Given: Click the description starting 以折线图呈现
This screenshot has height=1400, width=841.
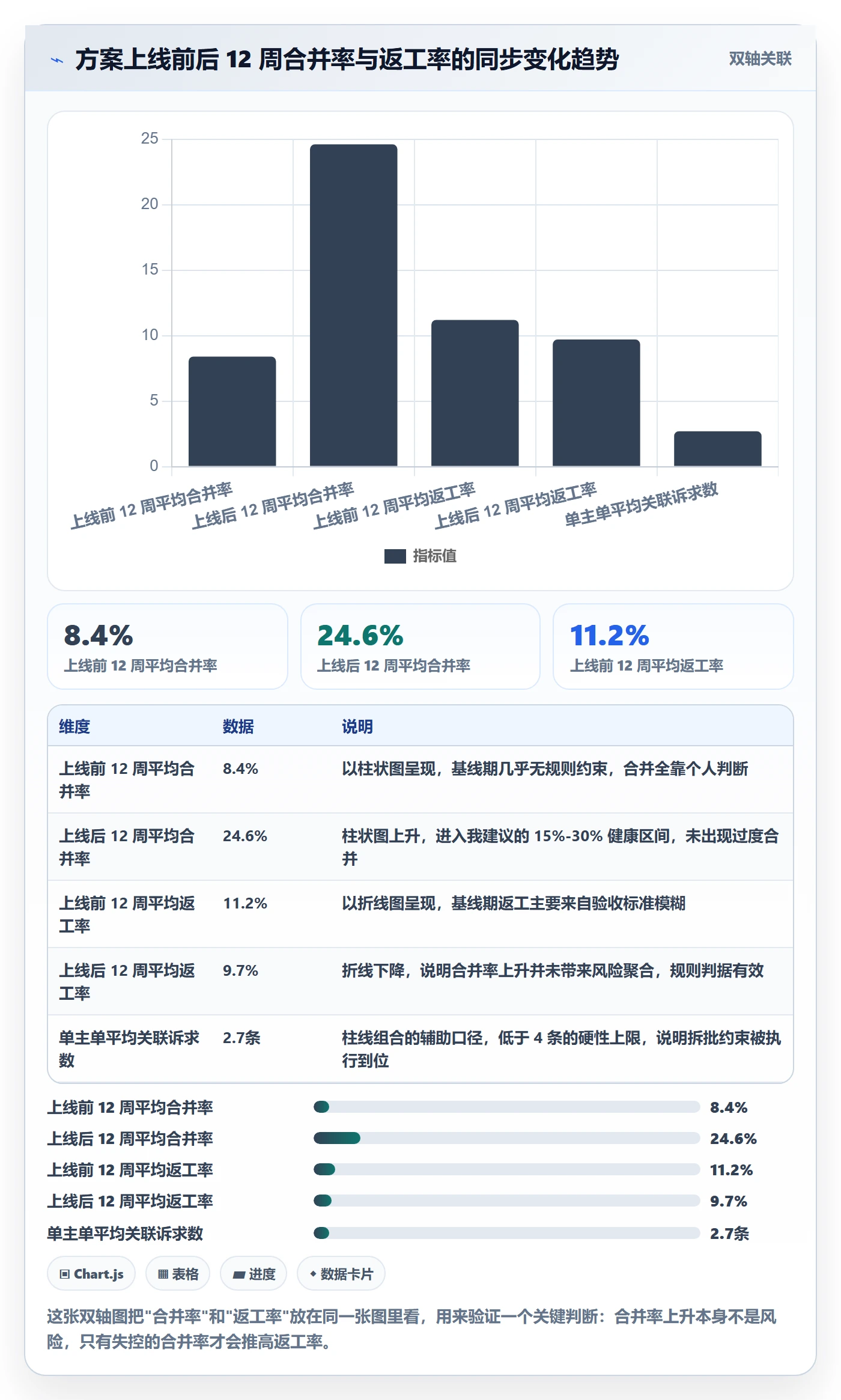Looking at the screenshot, I should pos(514,903).
